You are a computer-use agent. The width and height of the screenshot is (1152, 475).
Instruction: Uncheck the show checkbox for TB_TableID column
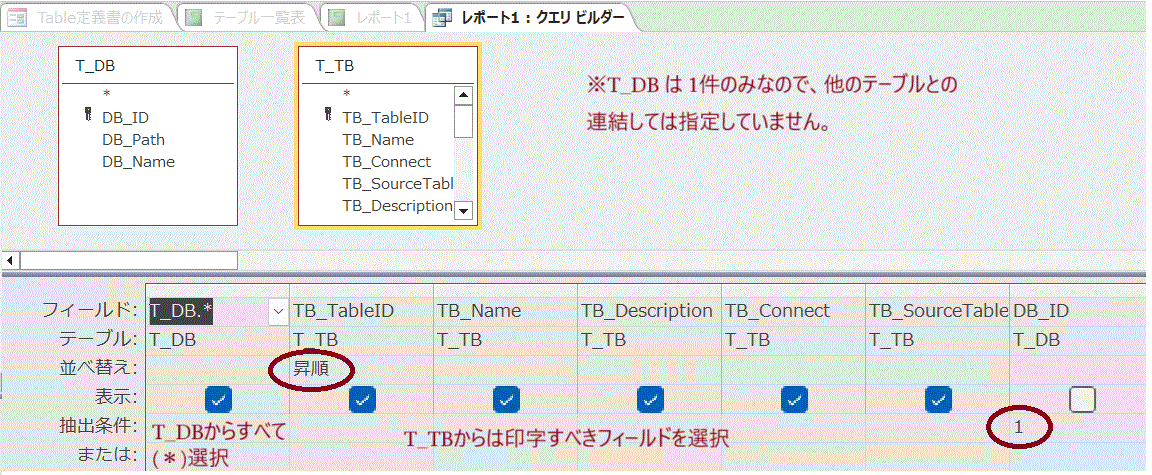[362, 400]
